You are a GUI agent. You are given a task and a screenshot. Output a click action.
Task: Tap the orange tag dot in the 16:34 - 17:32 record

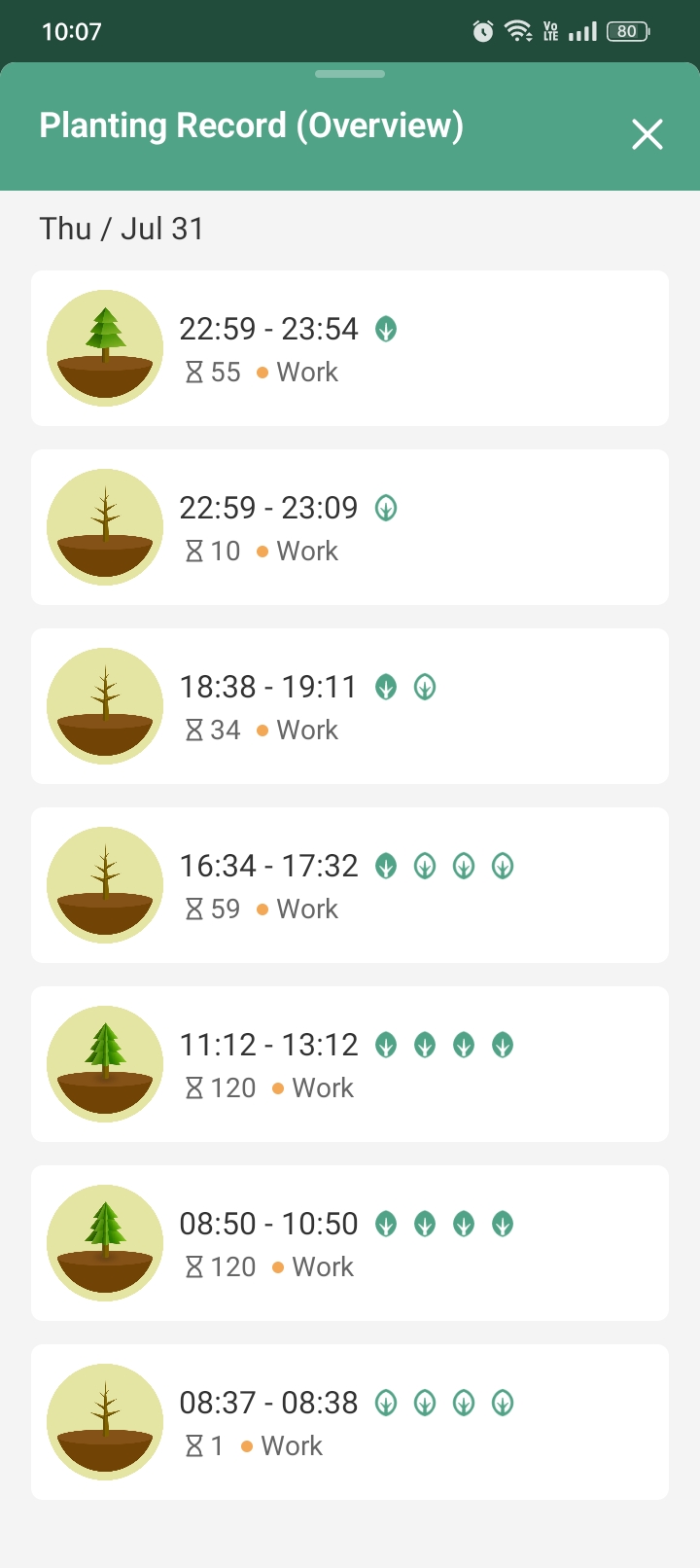(x=262, y=909)
